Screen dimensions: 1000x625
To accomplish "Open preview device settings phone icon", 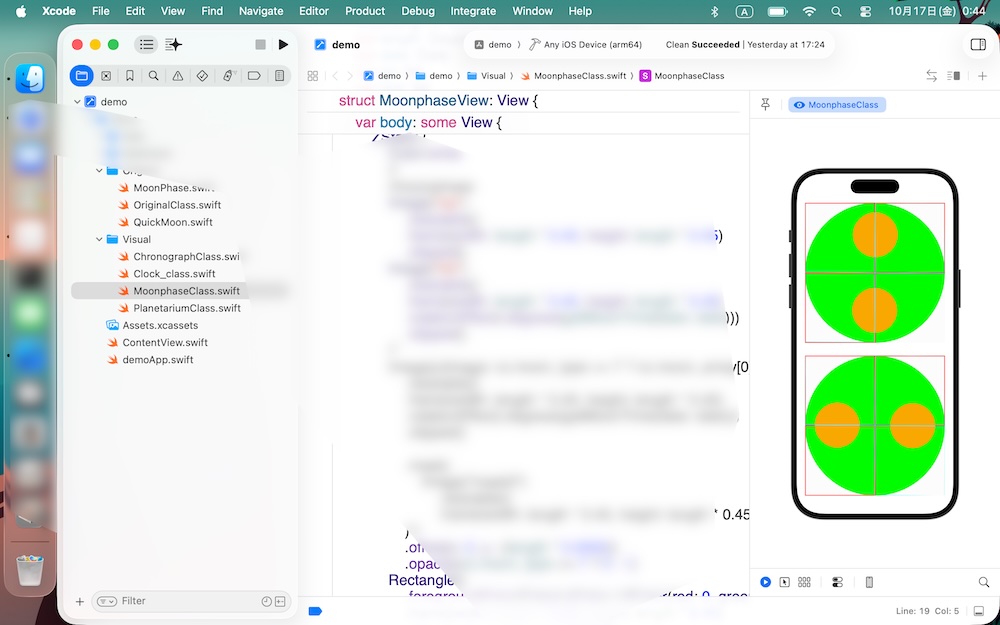I will tap(869, 582).
